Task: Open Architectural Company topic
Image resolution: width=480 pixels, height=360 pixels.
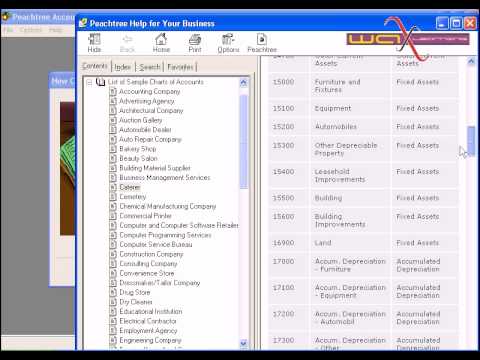Action: 151,110
